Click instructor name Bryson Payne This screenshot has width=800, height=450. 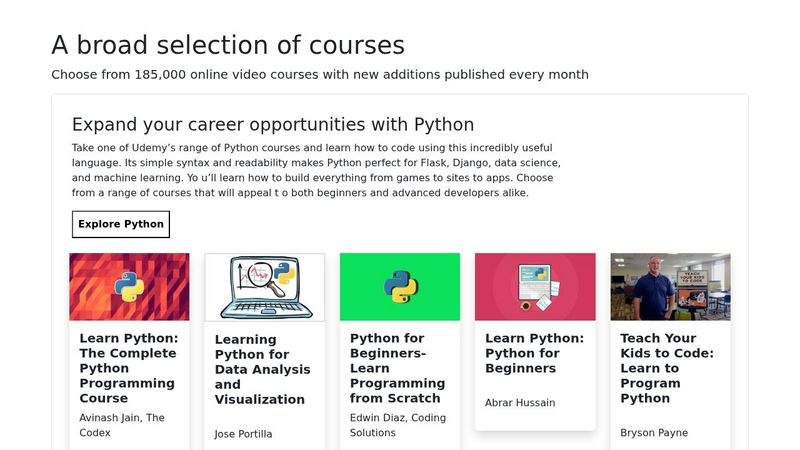[x=654, y=433]
